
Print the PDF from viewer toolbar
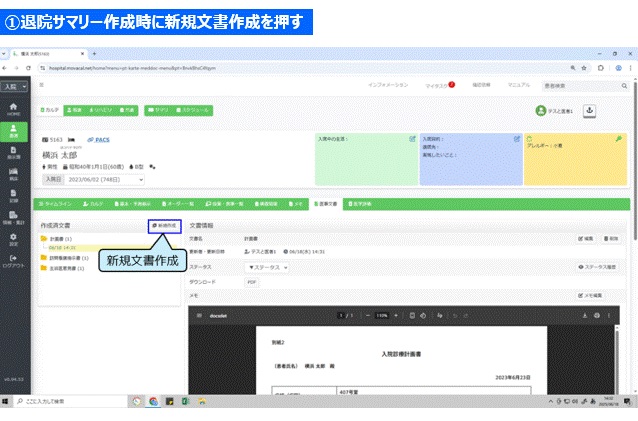(x=597, y=316)
